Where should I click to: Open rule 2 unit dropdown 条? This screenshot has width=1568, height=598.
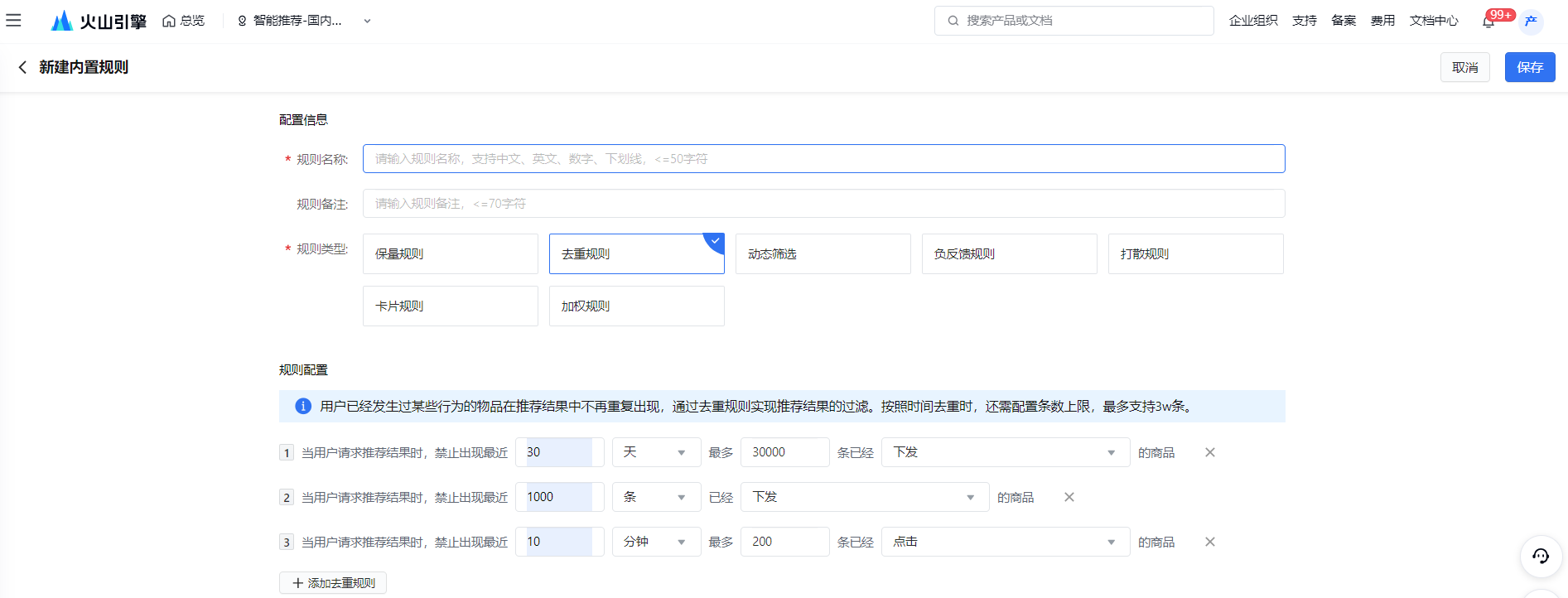coord(657,497)
